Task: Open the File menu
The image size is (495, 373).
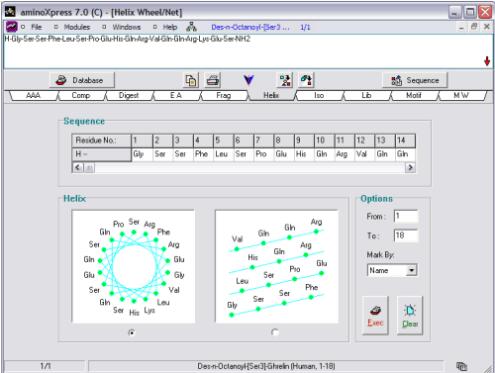Action: 37,27
